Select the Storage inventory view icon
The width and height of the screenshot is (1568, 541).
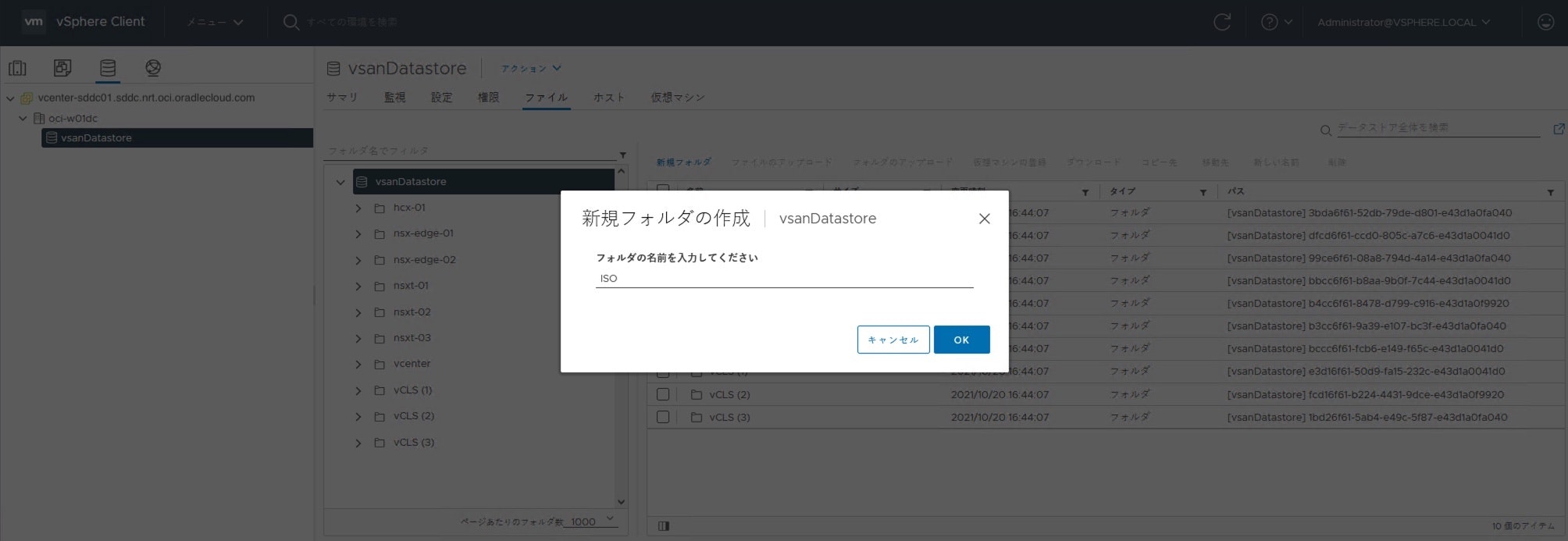(x=108, y=68)
